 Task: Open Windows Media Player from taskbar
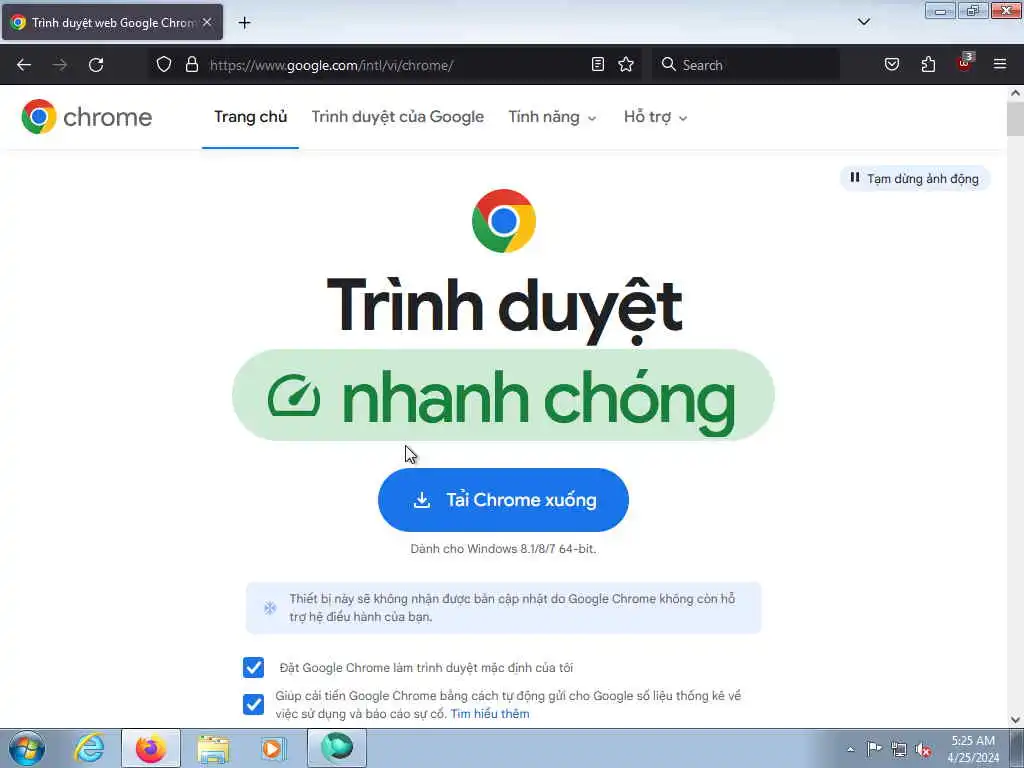[x=273, y=749]
